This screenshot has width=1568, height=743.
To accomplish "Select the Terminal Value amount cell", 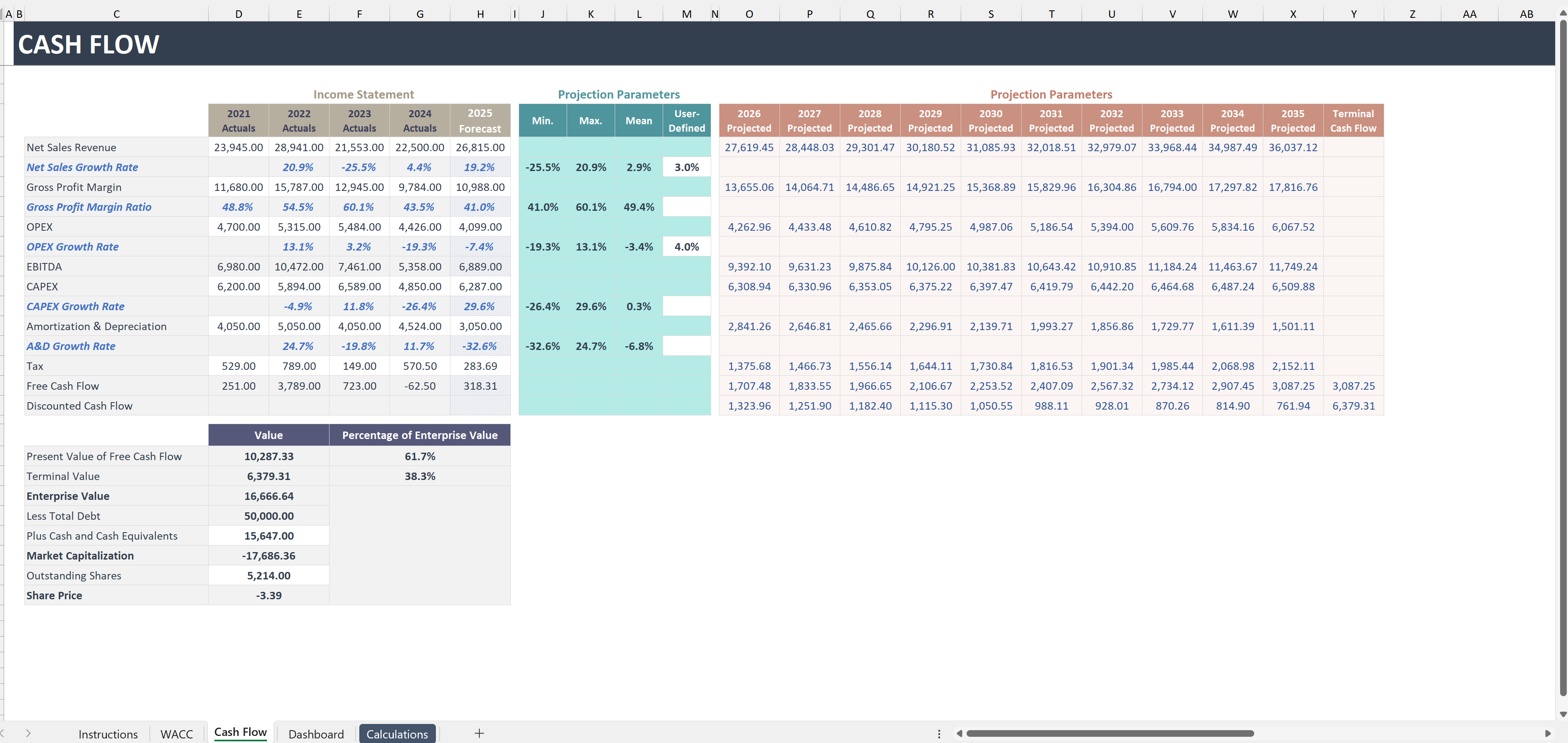I will coord(268,475).
